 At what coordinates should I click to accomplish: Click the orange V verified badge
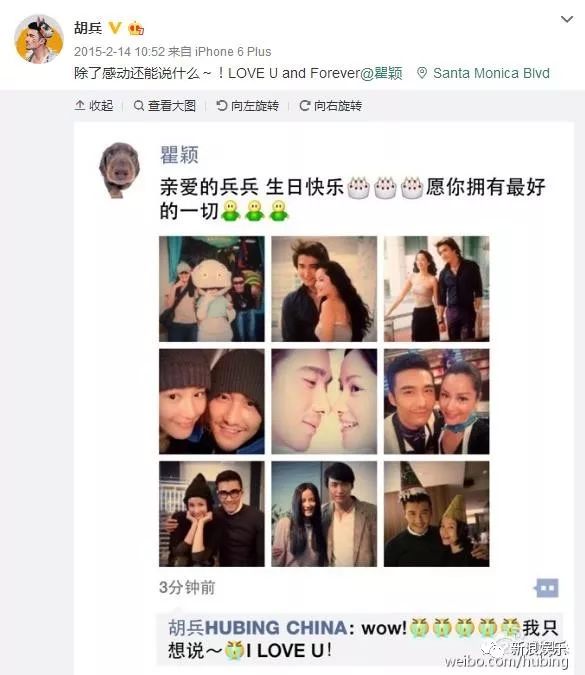point(115,28)
